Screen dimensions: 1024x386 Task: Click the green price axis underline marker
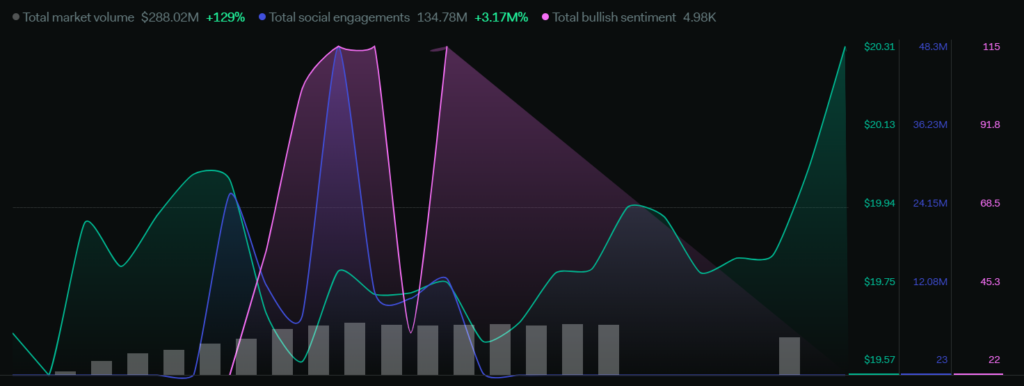point(873,374)
